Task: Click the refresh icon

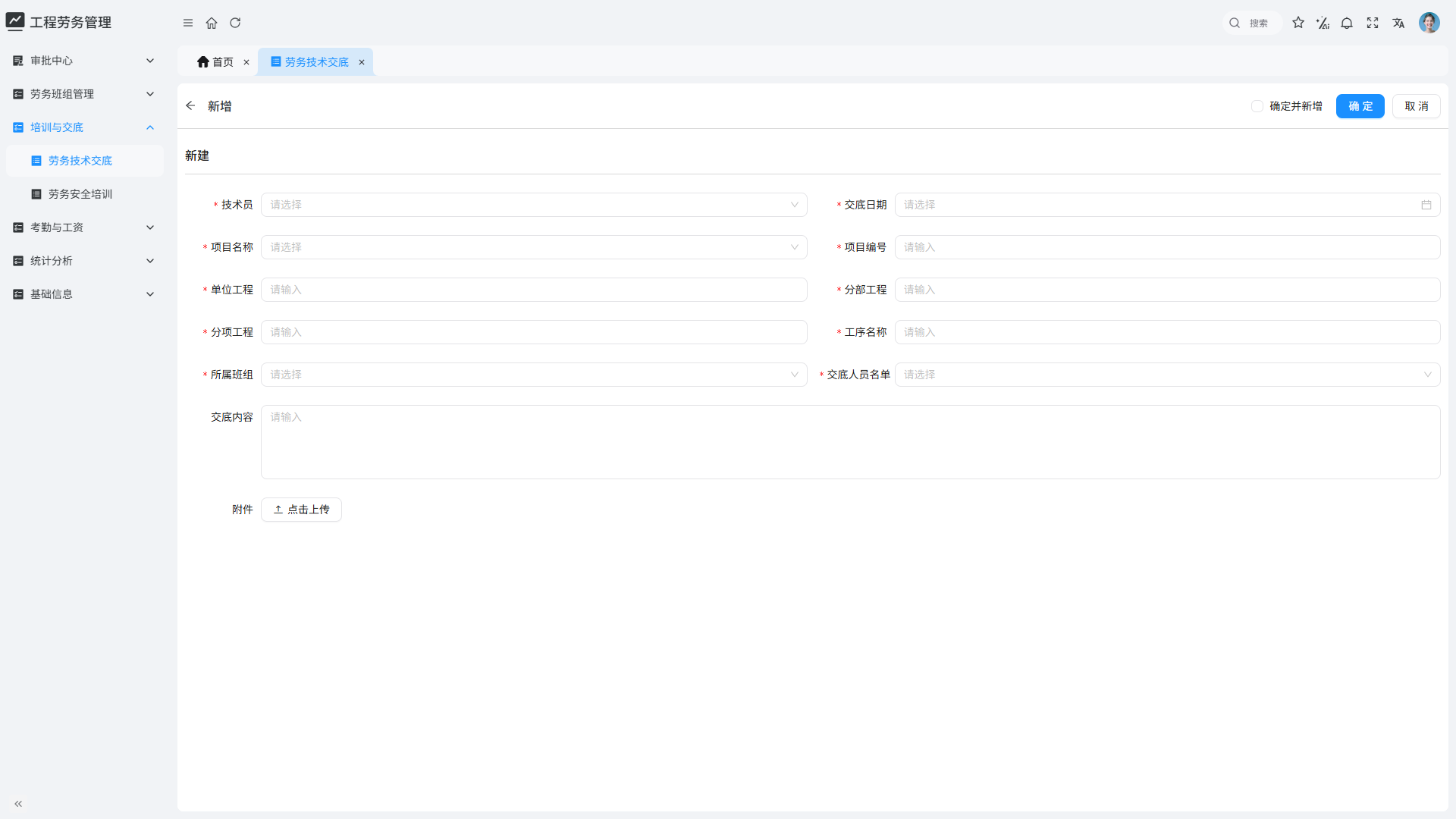Action: [235, 23]
